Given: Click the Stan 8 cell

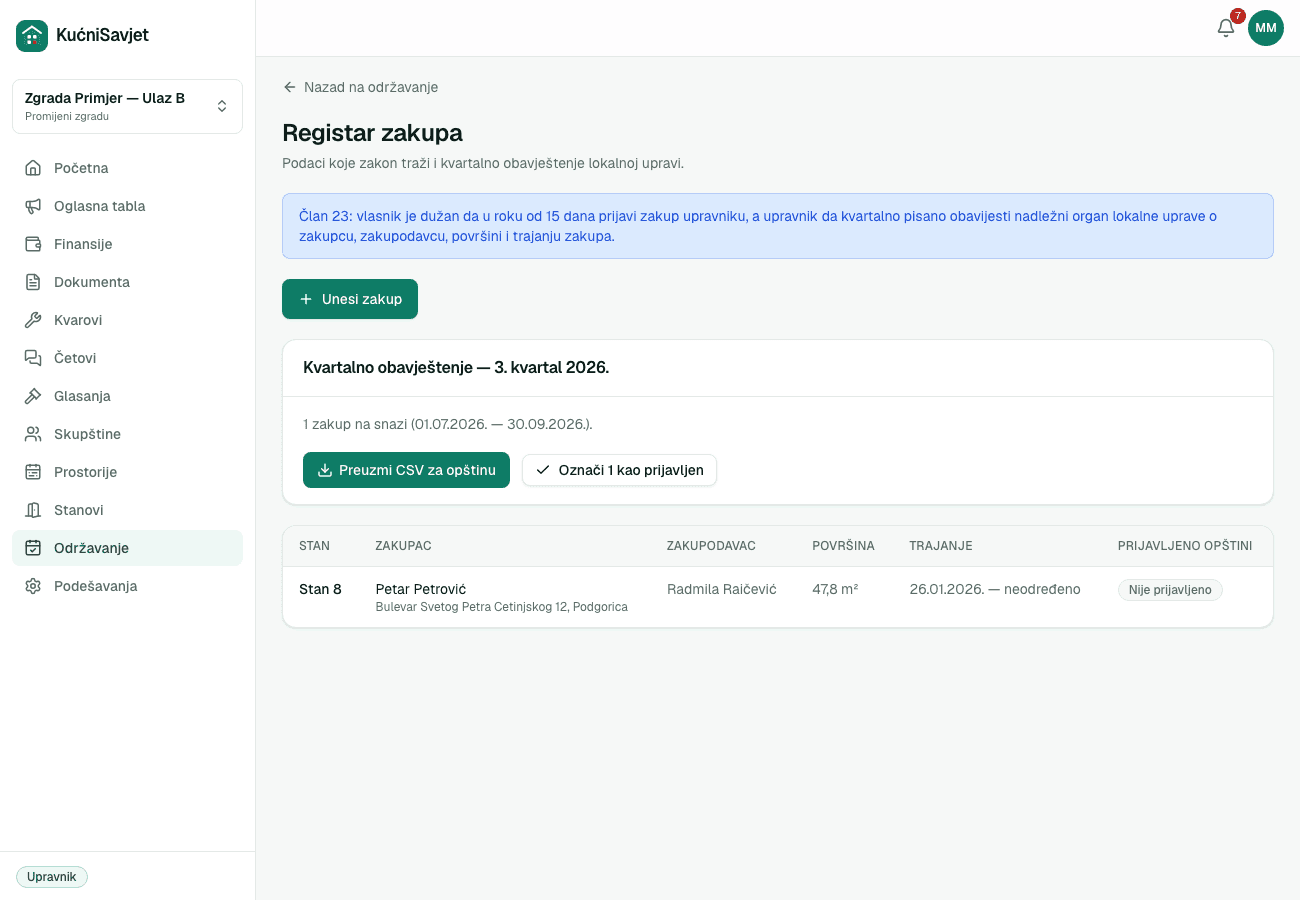Looking at the screenshot, I should click(x=320, y=589).
